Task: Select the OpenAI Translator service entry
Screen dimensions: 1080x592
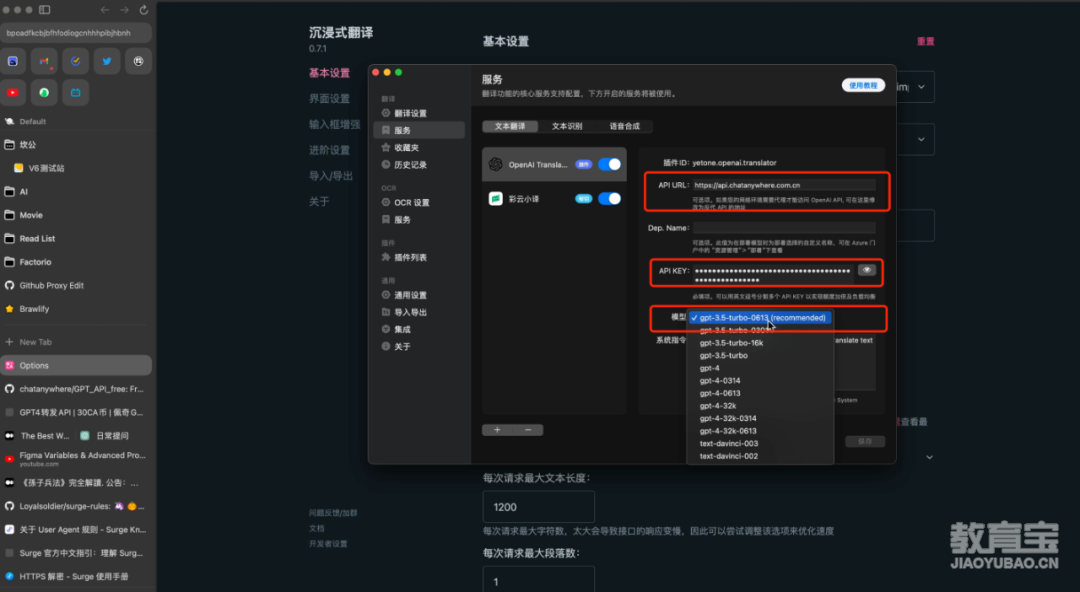Action: point(554,165)
